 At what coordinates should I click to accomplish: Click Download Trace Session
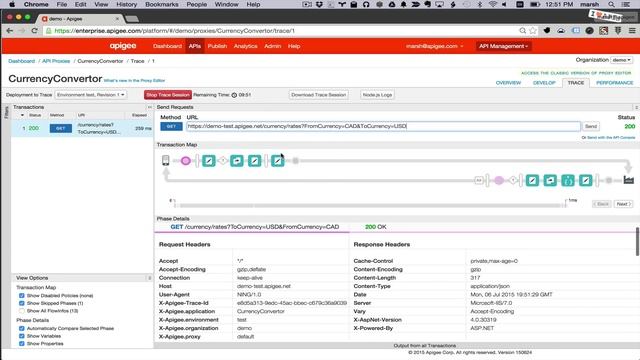[318, 95]
